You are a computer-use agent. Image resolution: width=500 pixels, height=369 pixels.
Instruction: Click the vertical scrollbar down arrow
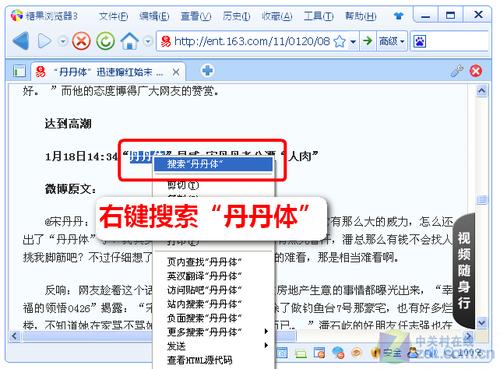[482, 323]
